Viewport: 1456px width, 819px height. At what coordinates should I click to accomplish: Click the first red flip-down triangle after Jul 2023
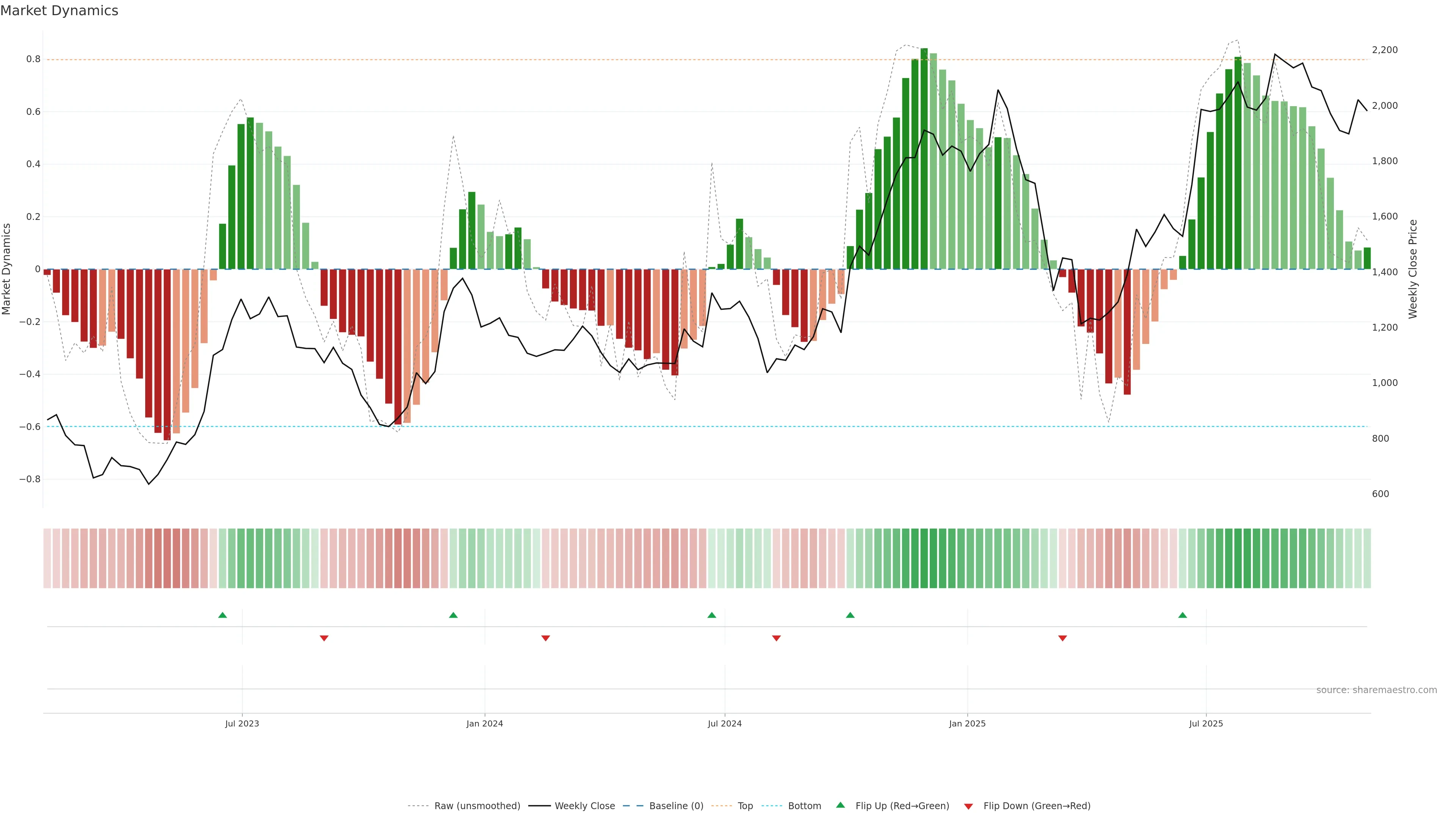(x=324, y=638)
